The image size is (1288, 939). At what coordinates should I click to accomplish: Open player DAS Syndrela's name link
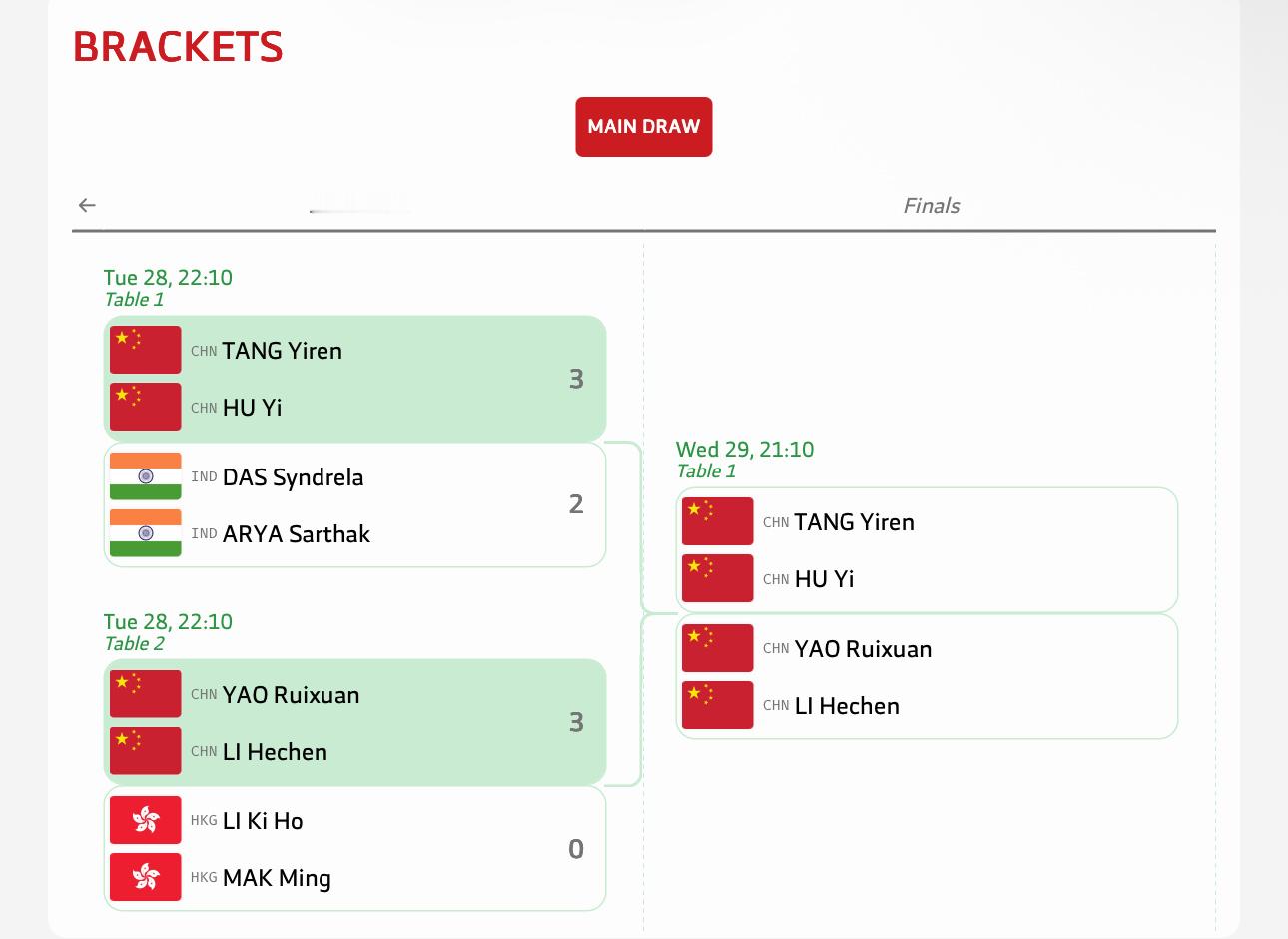(x=293, y=477)
